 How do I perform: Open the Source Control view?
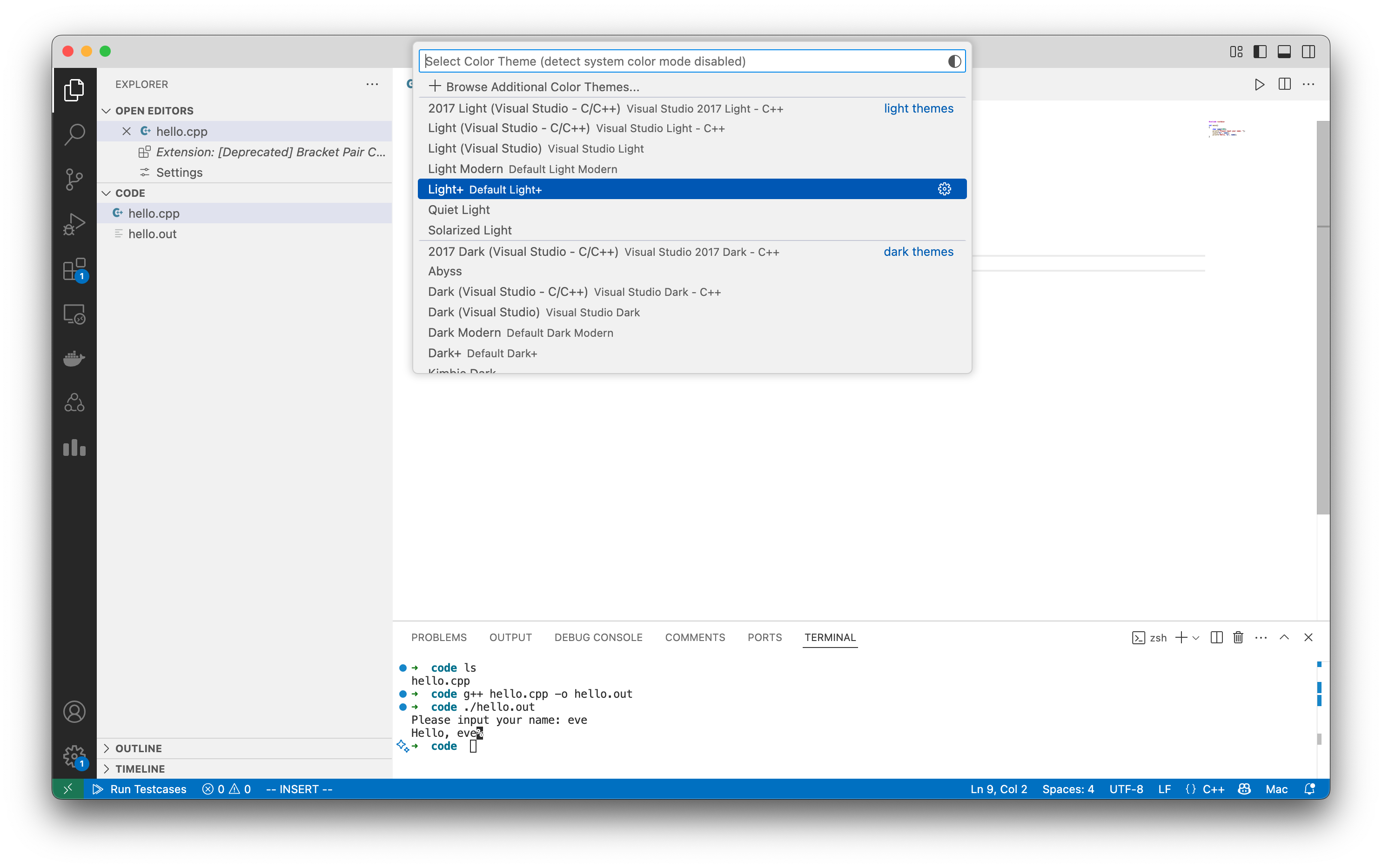tap(74, 179)
